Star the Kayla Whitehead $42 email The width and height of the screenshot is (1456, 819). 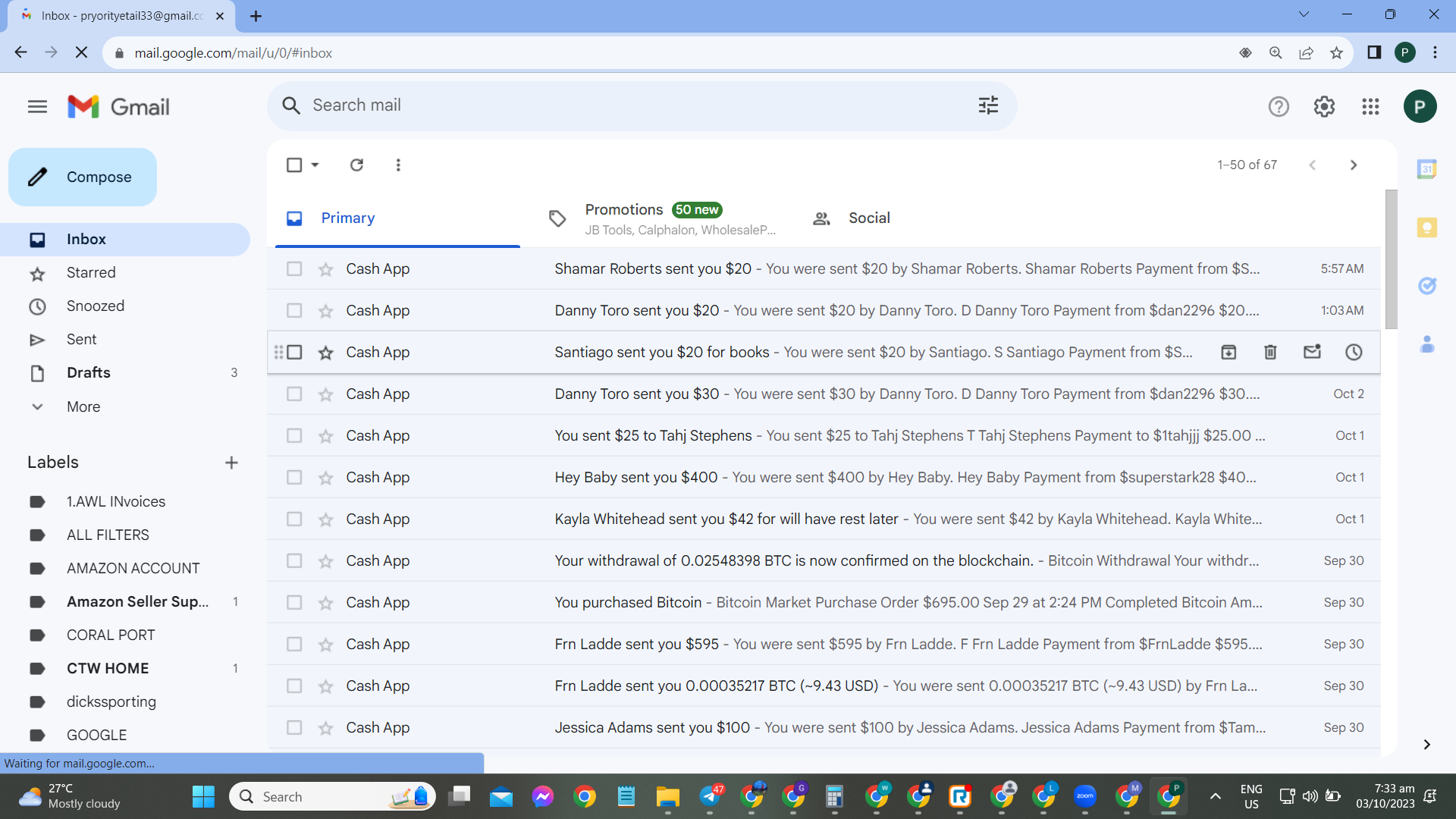pyautogui.click(x=325, y=519)
